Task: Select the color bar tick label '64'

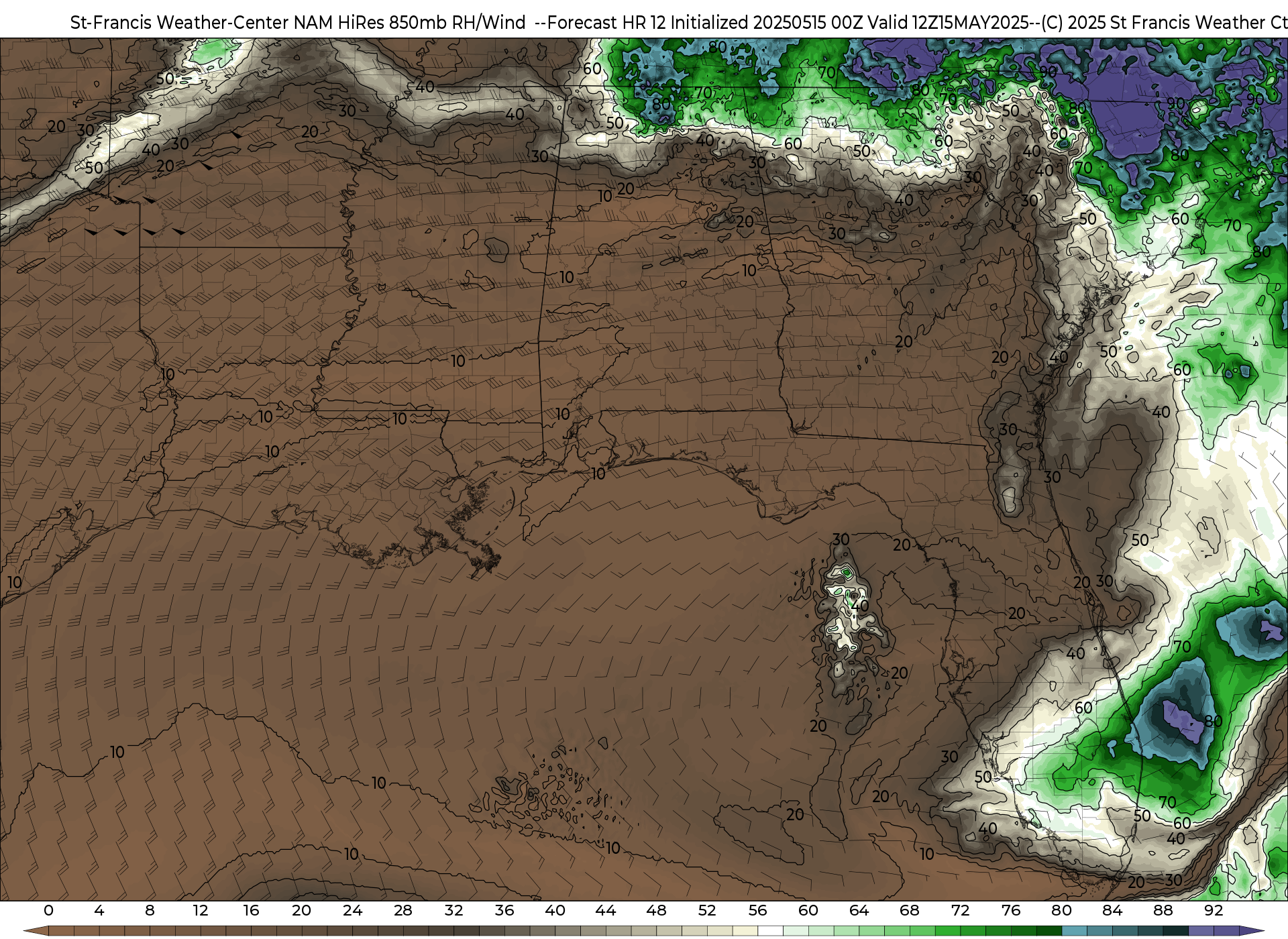Action: tap(859, 910)
